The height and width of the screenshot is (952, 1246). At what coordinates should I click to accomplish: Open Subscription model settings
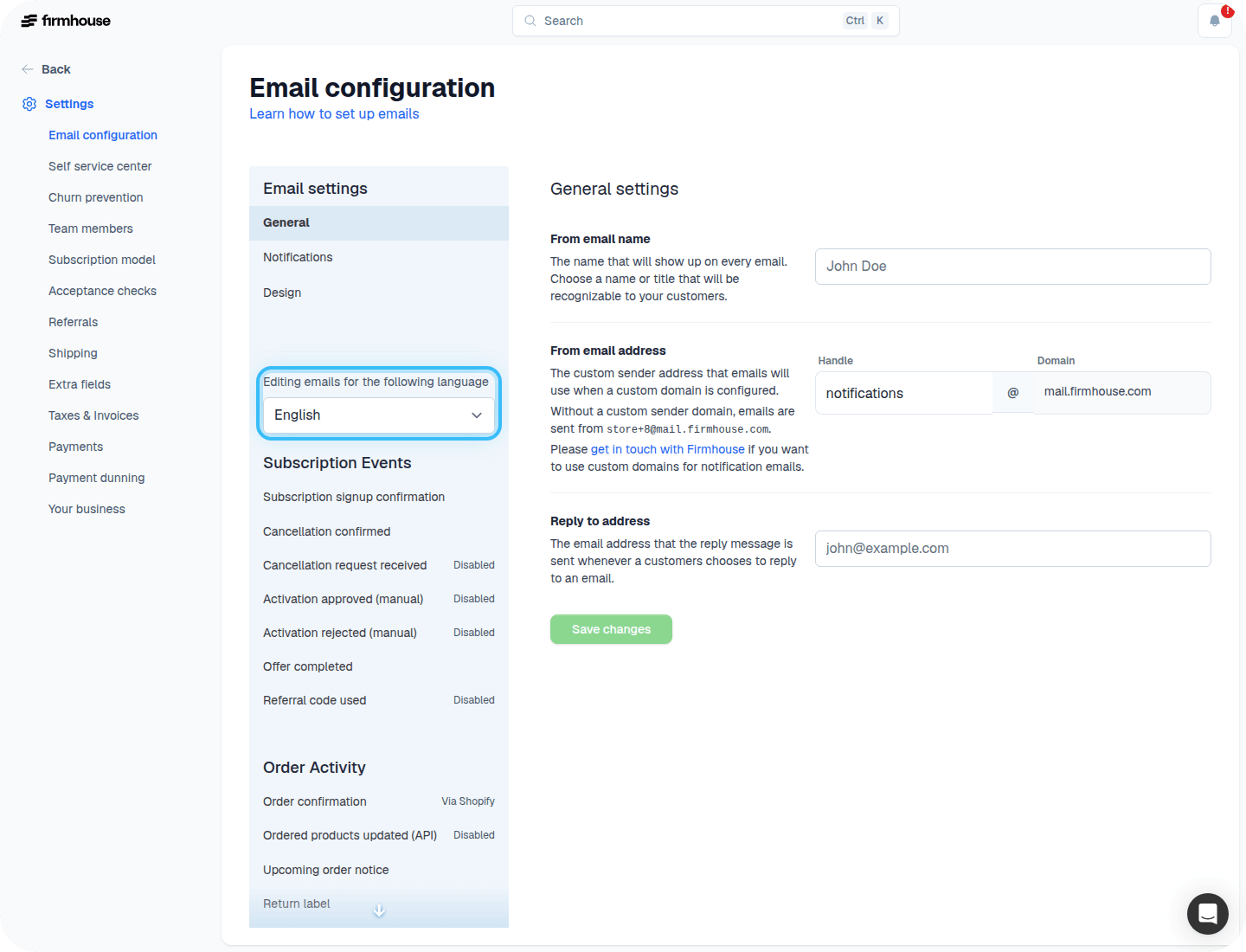[102, 260]
